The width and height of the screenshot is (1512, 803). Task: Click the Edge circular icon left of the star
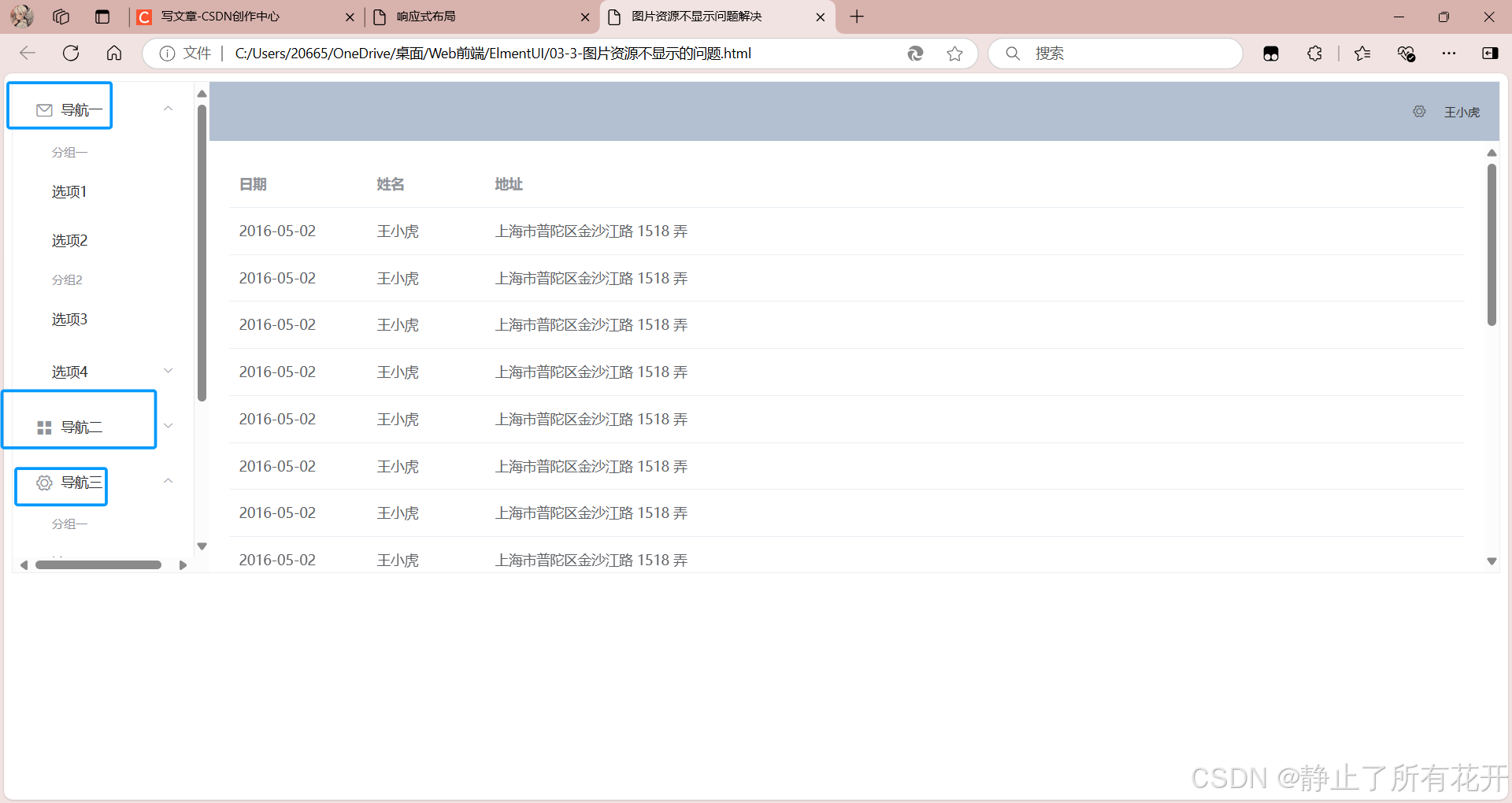pos(915,54)
